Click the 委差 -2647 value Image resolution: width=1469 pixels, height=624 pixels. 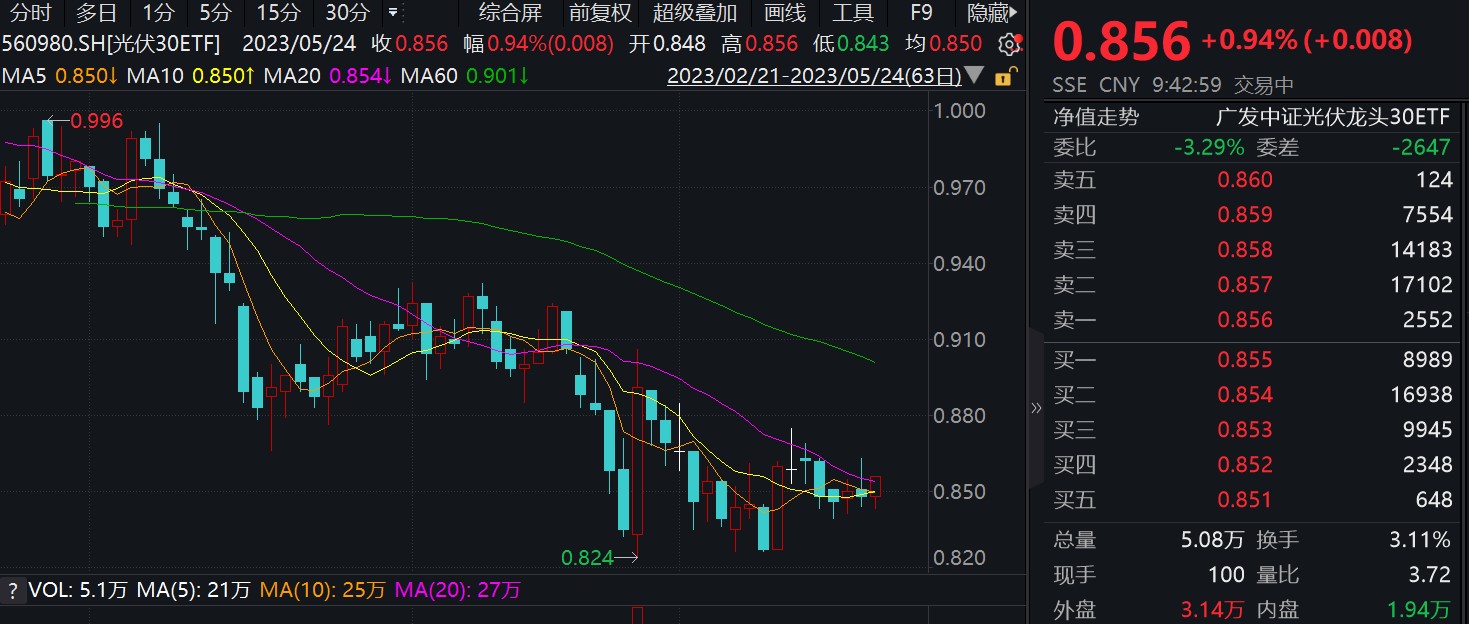tap(1420, 147)
